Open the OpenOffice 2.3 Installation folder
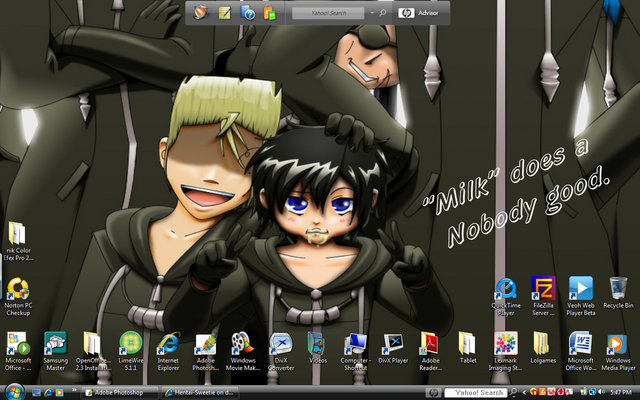Screen dimensions: 640x400 point(93,351)
